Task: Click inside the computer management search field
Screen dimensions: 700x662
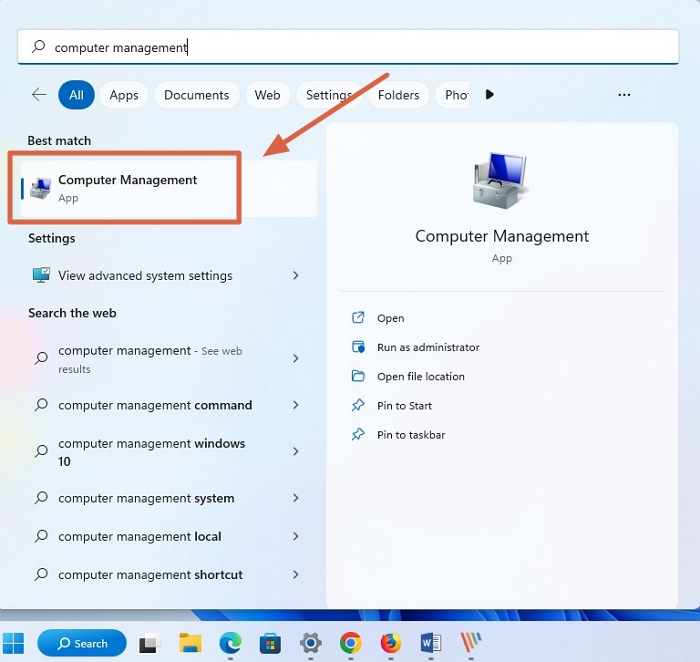Action: pyautogui.click(x=348, y=47)
